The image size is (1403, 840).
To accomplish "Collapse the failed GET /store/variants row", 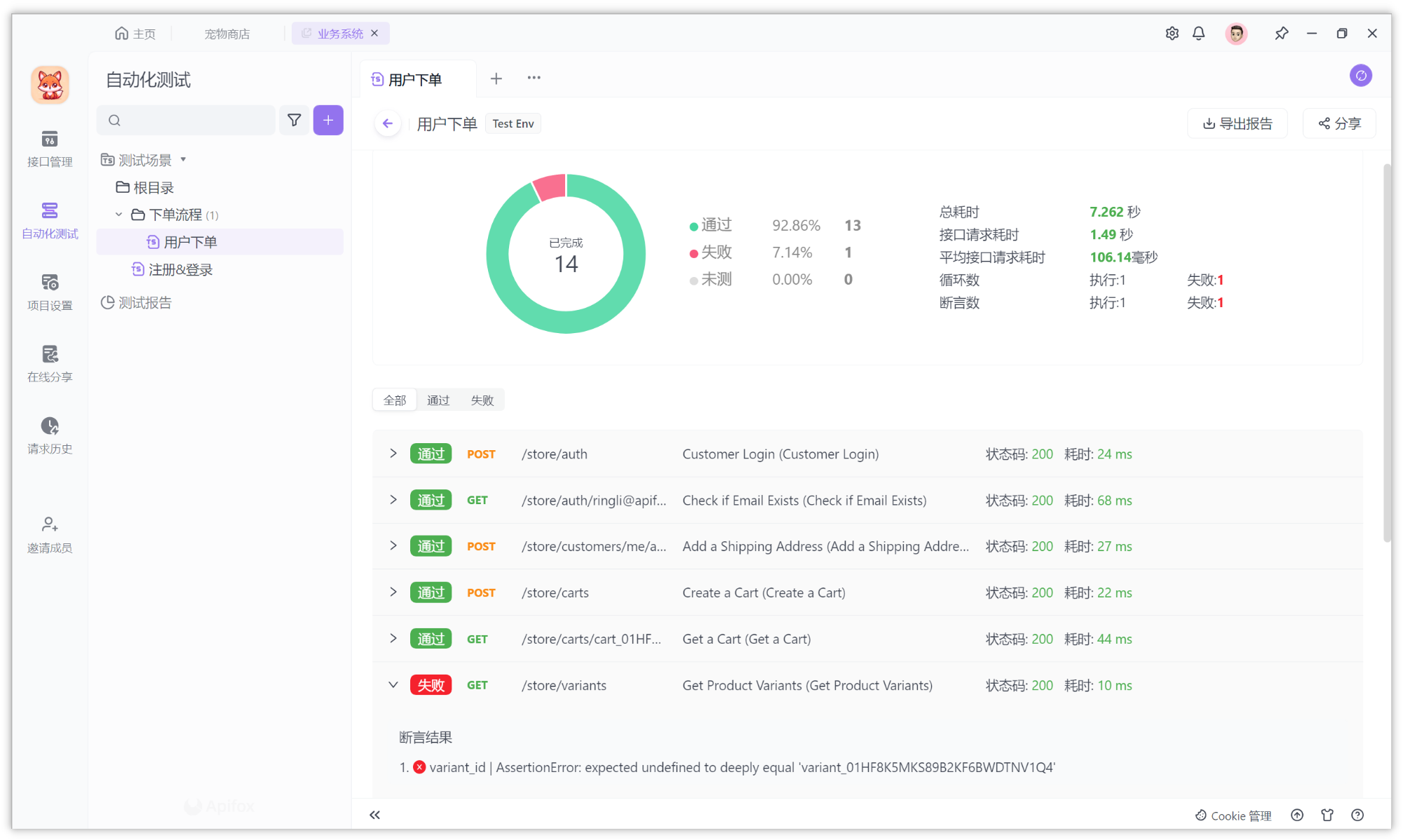I will [x=393, y=685].
